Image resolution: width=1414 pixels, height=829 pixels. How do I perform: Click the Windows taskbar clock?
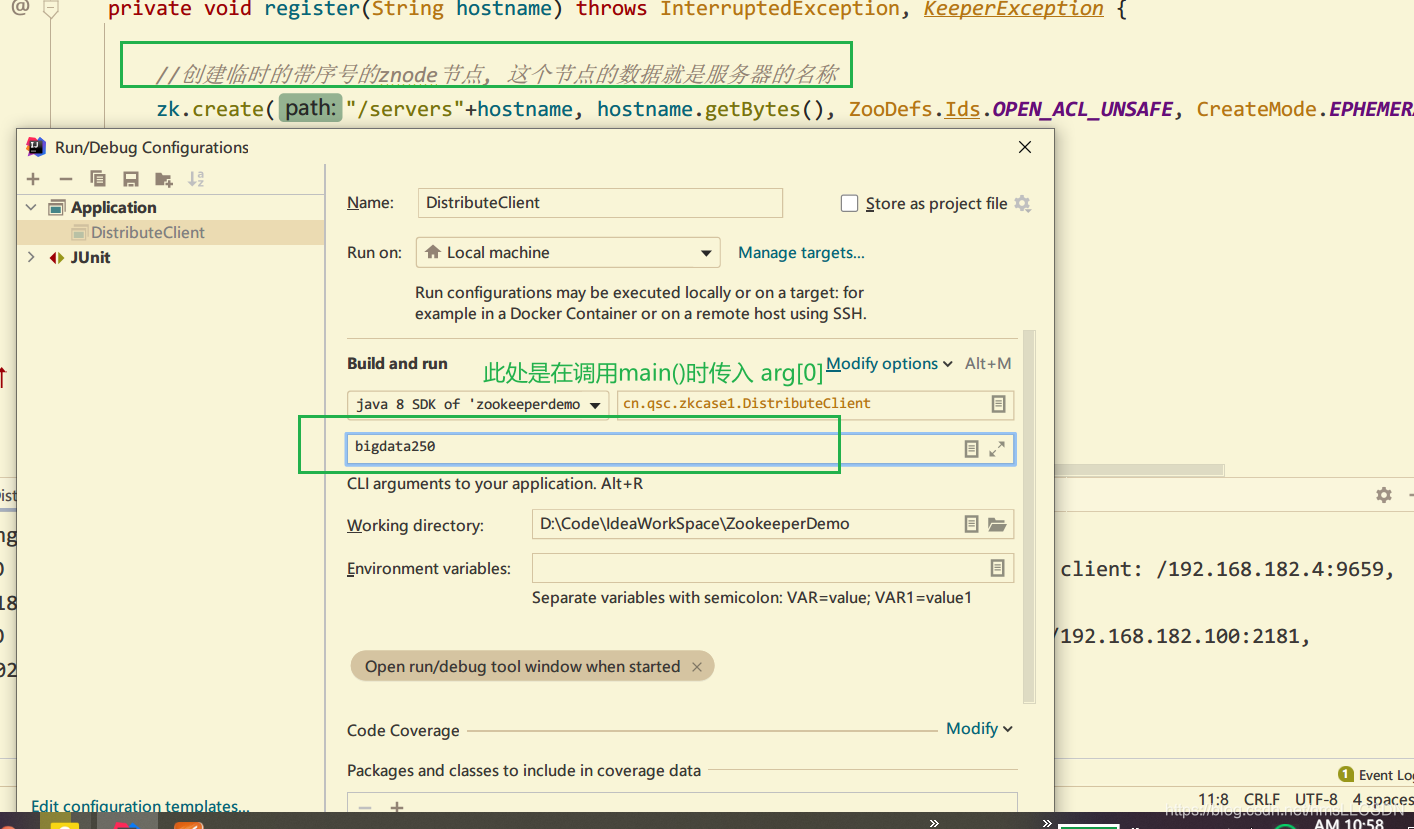click(x=1349, y=822)
